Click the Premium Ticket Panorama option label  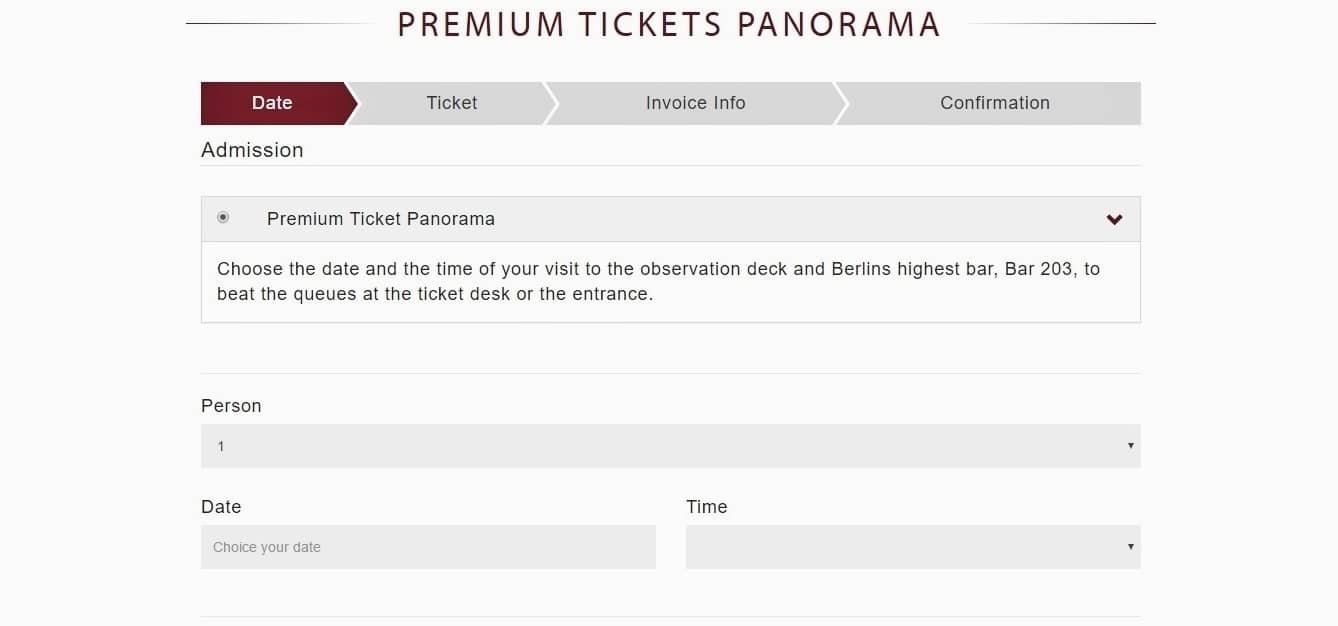click(381, 219)
